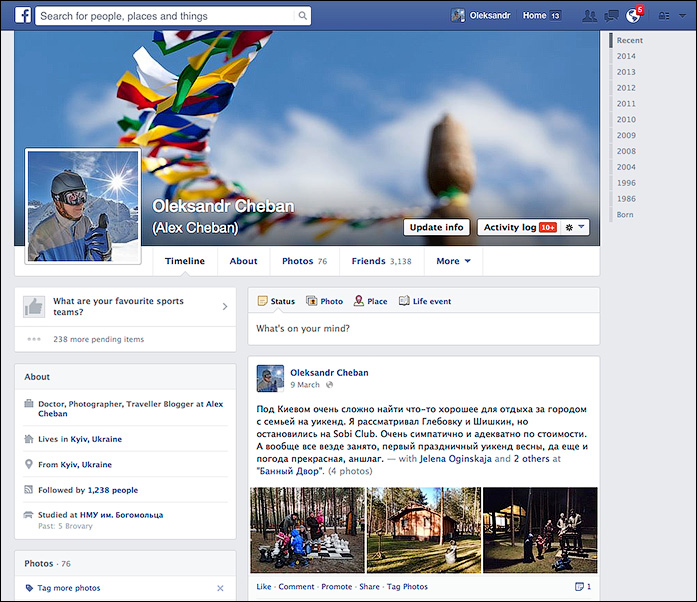
Task: Click the Update info button
Action: point(437,227)
